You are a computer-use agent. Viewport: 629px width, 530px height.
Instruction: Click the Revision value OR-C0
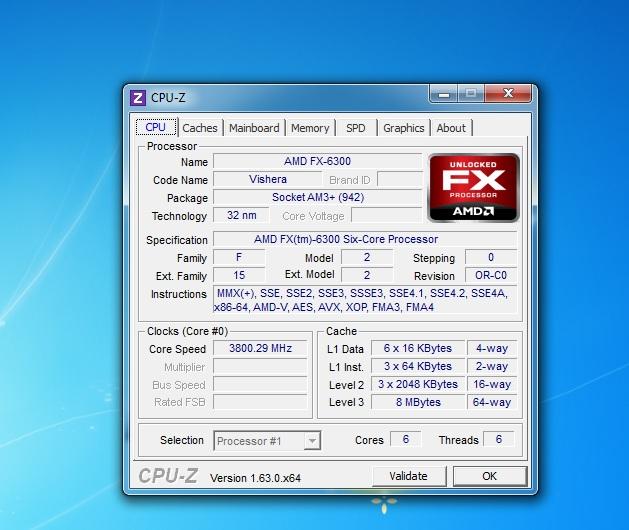[491, 275]
